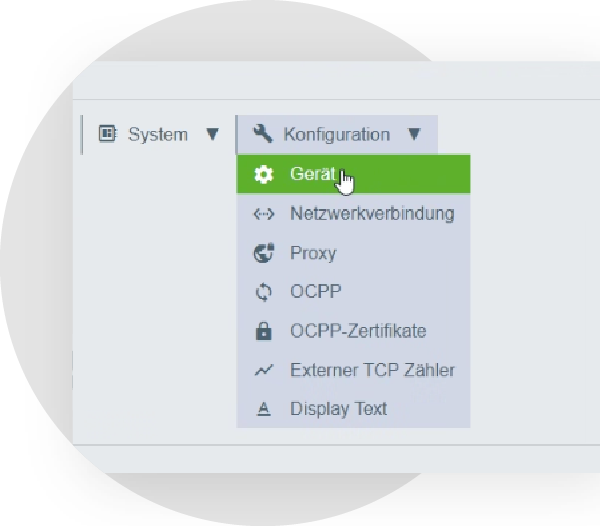Select the Display Text entry

tap(338, 409)
